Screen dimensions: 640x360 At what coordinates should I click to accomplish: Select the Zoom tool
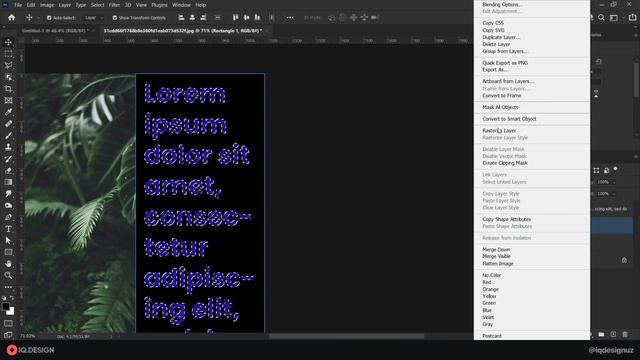(x=8, y=276)
